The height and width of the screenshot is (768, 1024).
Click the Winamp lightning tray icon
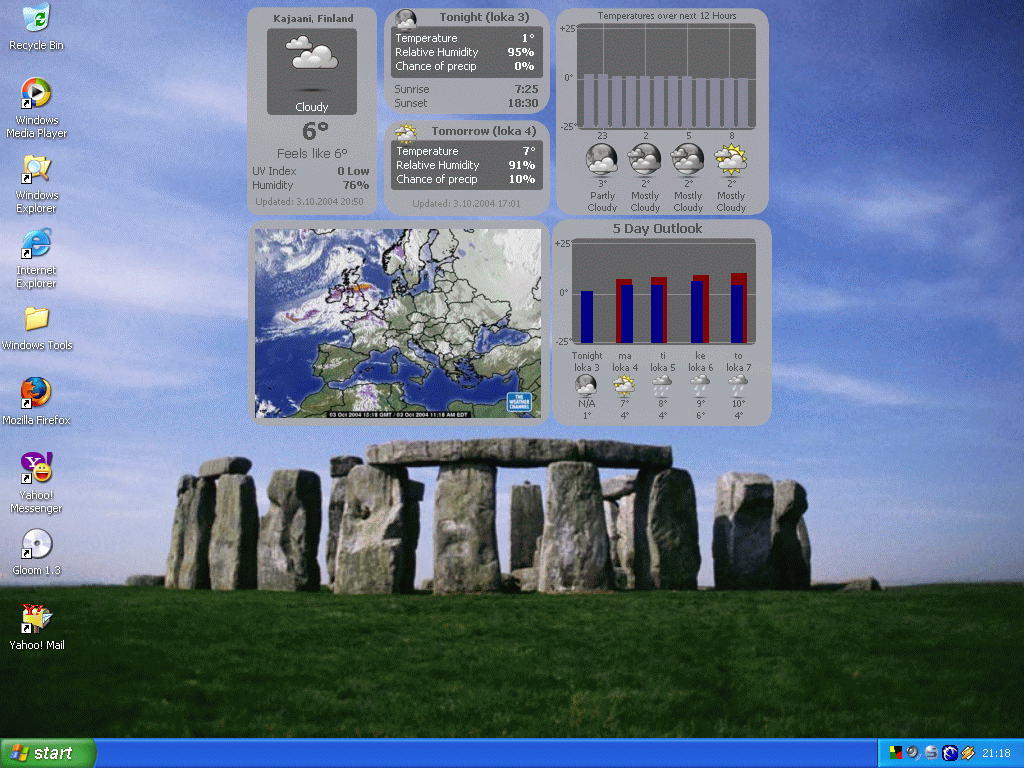pos(967,753)
